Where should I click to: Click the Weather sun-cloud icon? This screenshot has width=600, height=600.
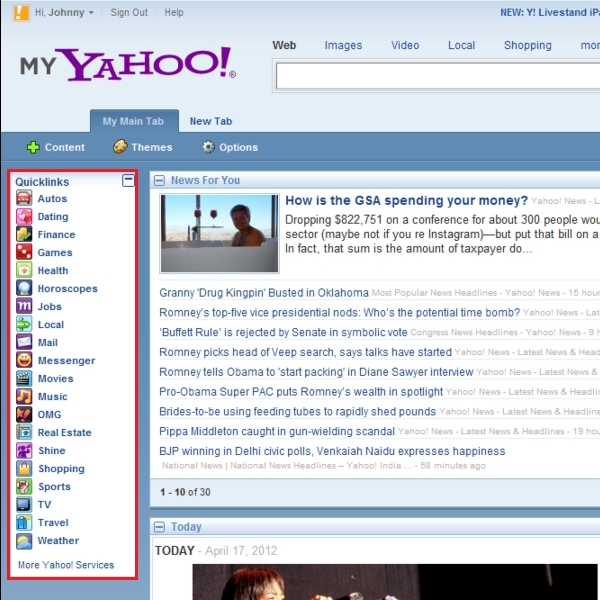coord(24,540)
